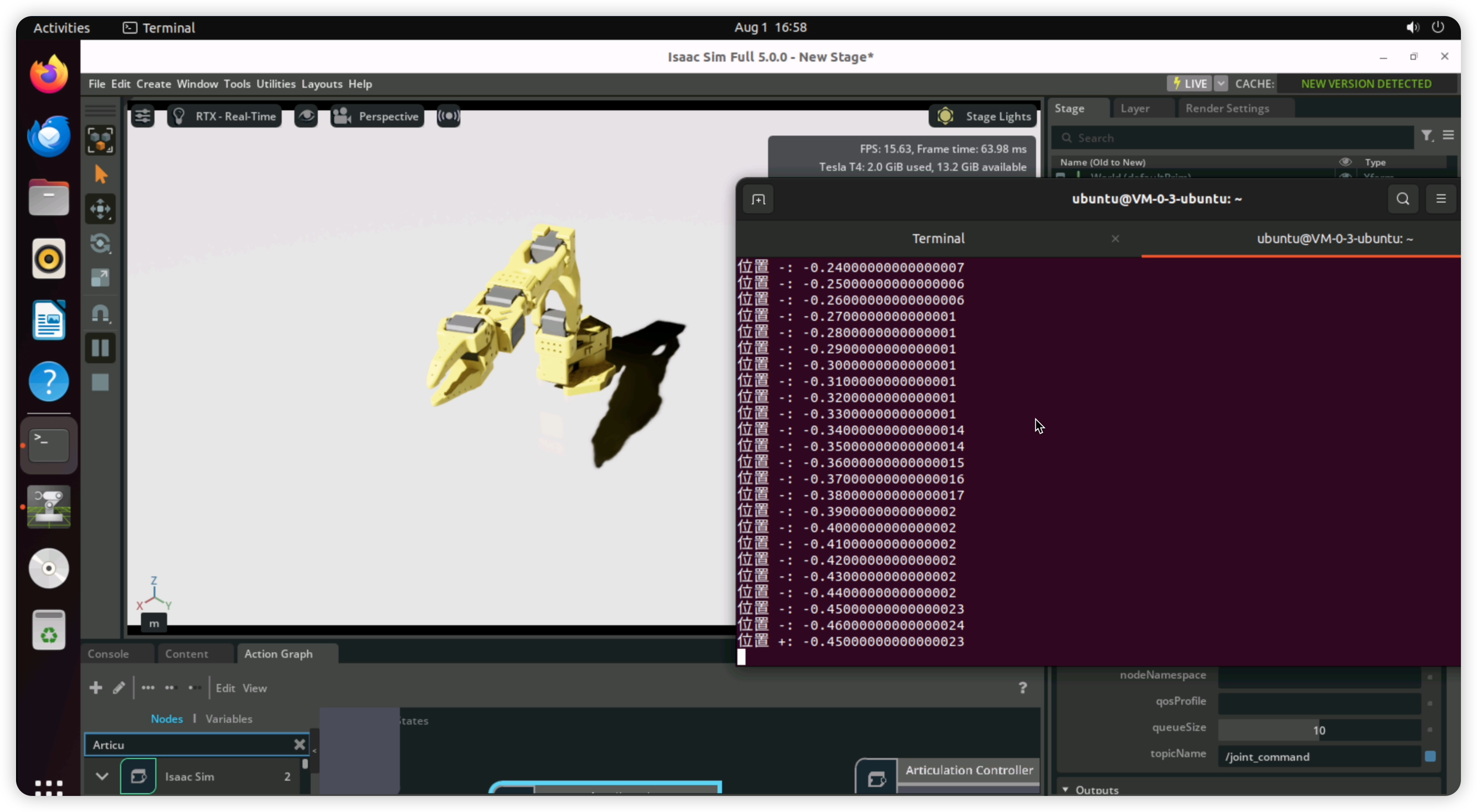Image resolution: width=1477 pixels, height=812 pixels.
Task: Open the Create menu
Action: [154, 84]
